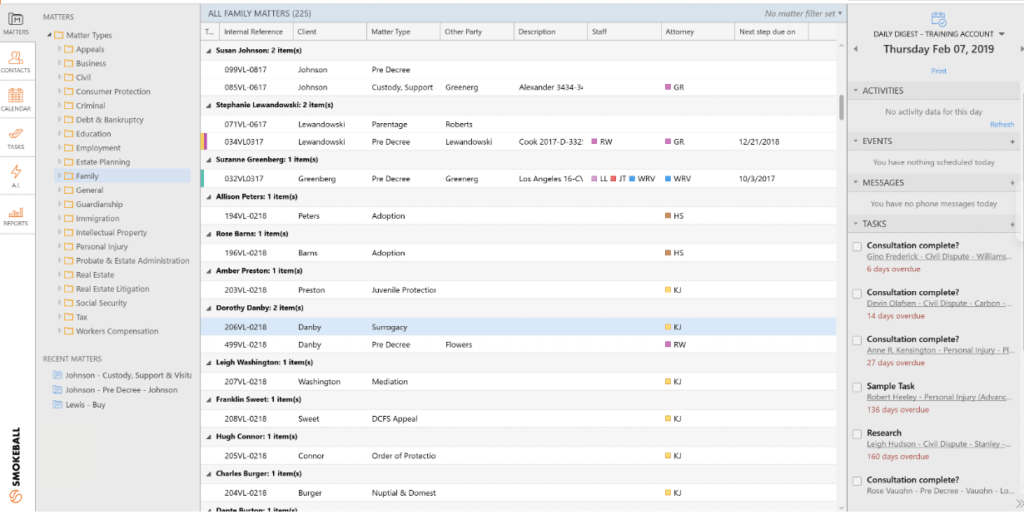The image size is (1024, 519).
Task: Check the Sample Task checkbox
Action: pos(857,388)
